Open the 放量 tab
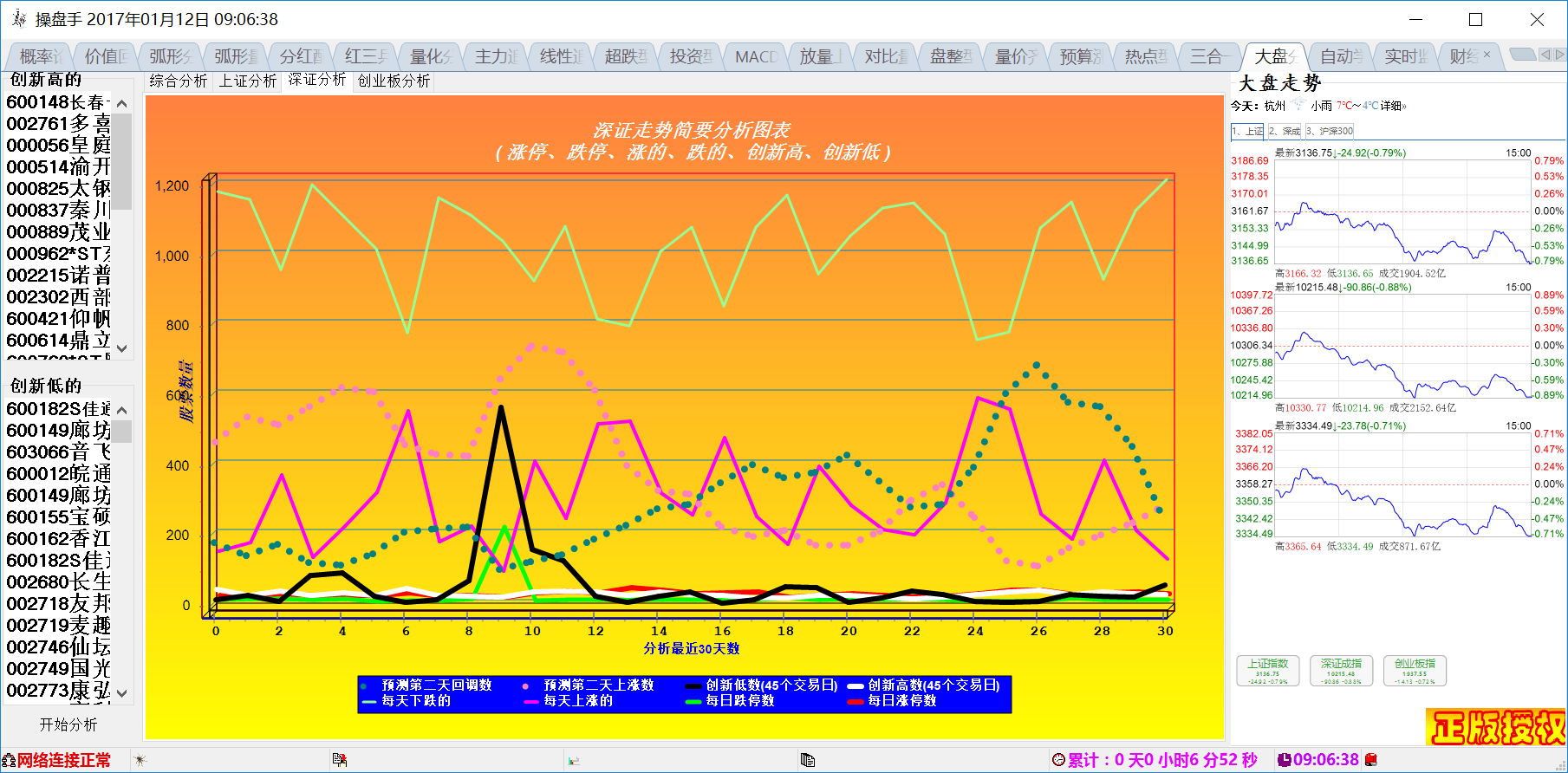 820,56
